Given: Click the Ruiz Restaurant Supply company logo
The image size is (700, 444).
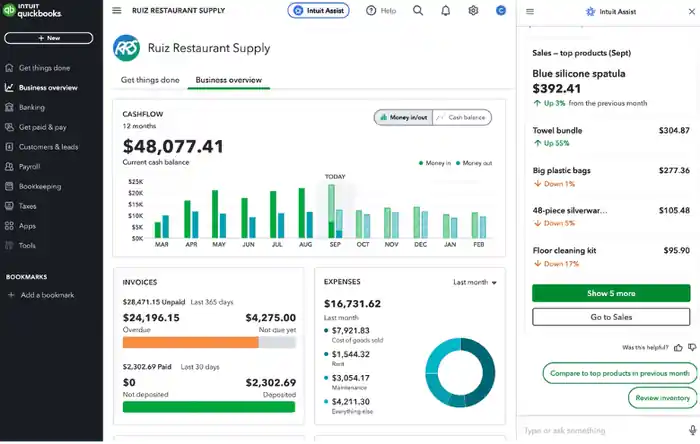Looking at the screenshot, I should pyautogui.click(x=126, y=48).
